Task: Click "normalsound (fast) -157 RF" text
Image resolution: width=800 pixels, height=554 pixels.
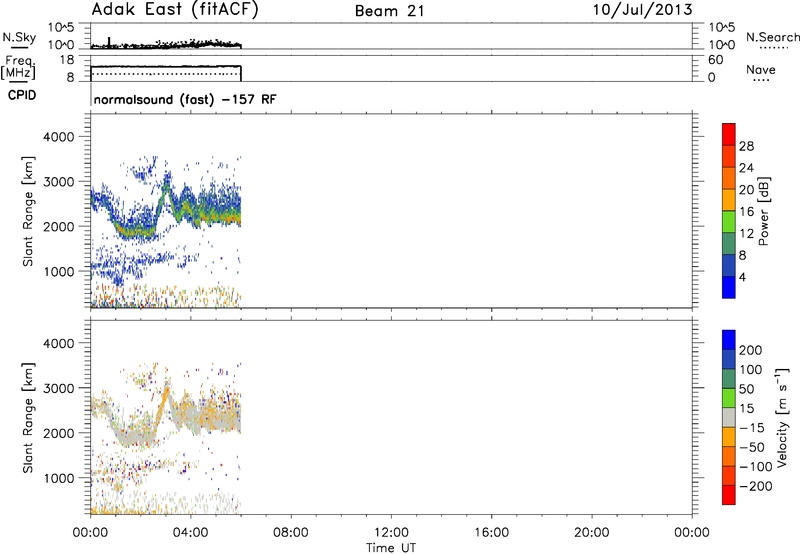Action: point(185,99)
